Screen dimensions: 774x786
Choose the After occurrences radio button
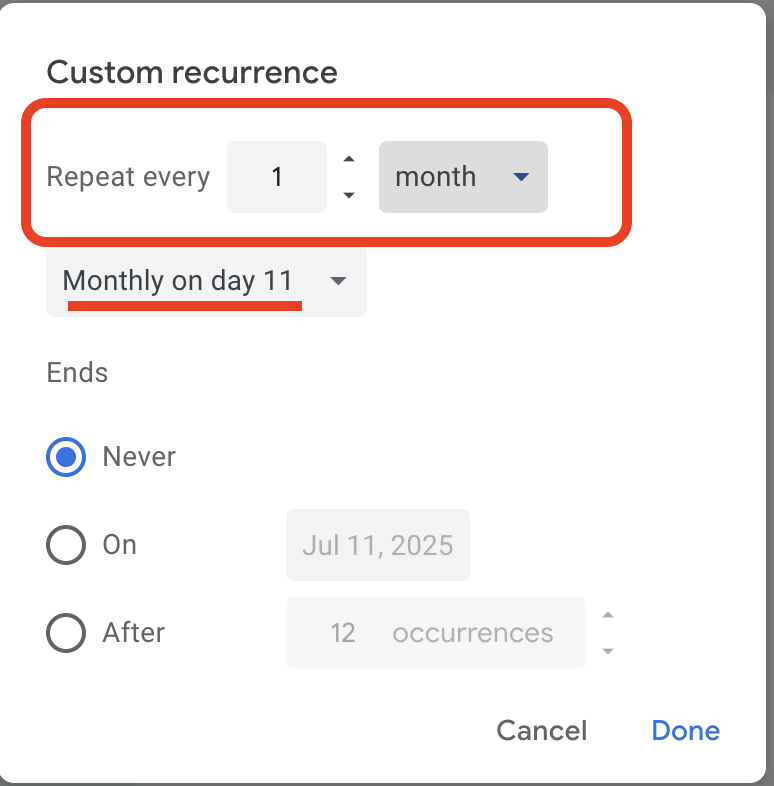click(x=66, y=633)
